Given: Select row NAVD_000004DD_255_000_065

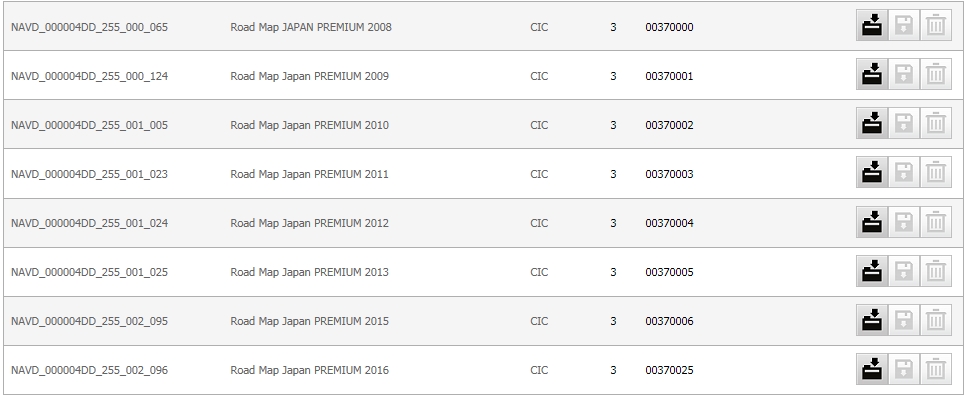Looking at the screenshot, I should [483, 26].
